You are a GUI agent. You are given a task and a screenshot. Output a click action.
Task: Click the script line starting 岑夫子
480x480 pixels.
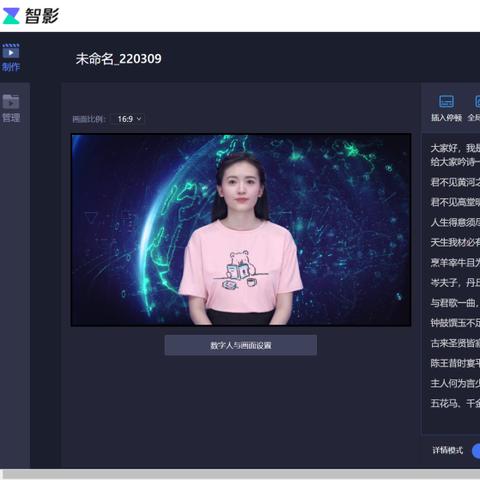[x=455, y=283]
